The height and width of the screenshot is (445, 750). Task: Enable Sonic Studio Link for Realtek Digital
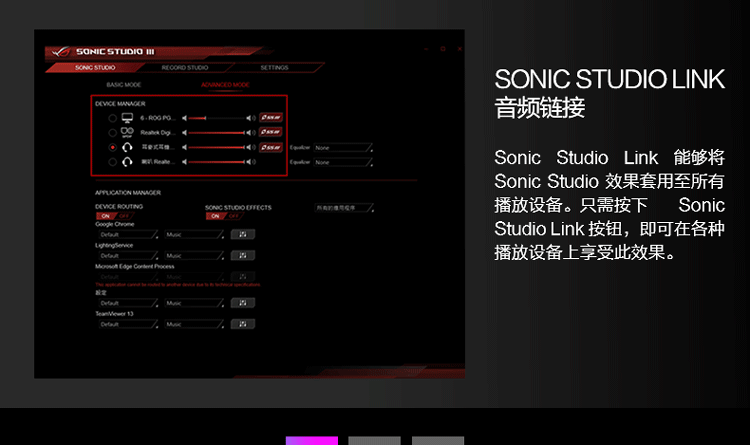coord(271,132)
